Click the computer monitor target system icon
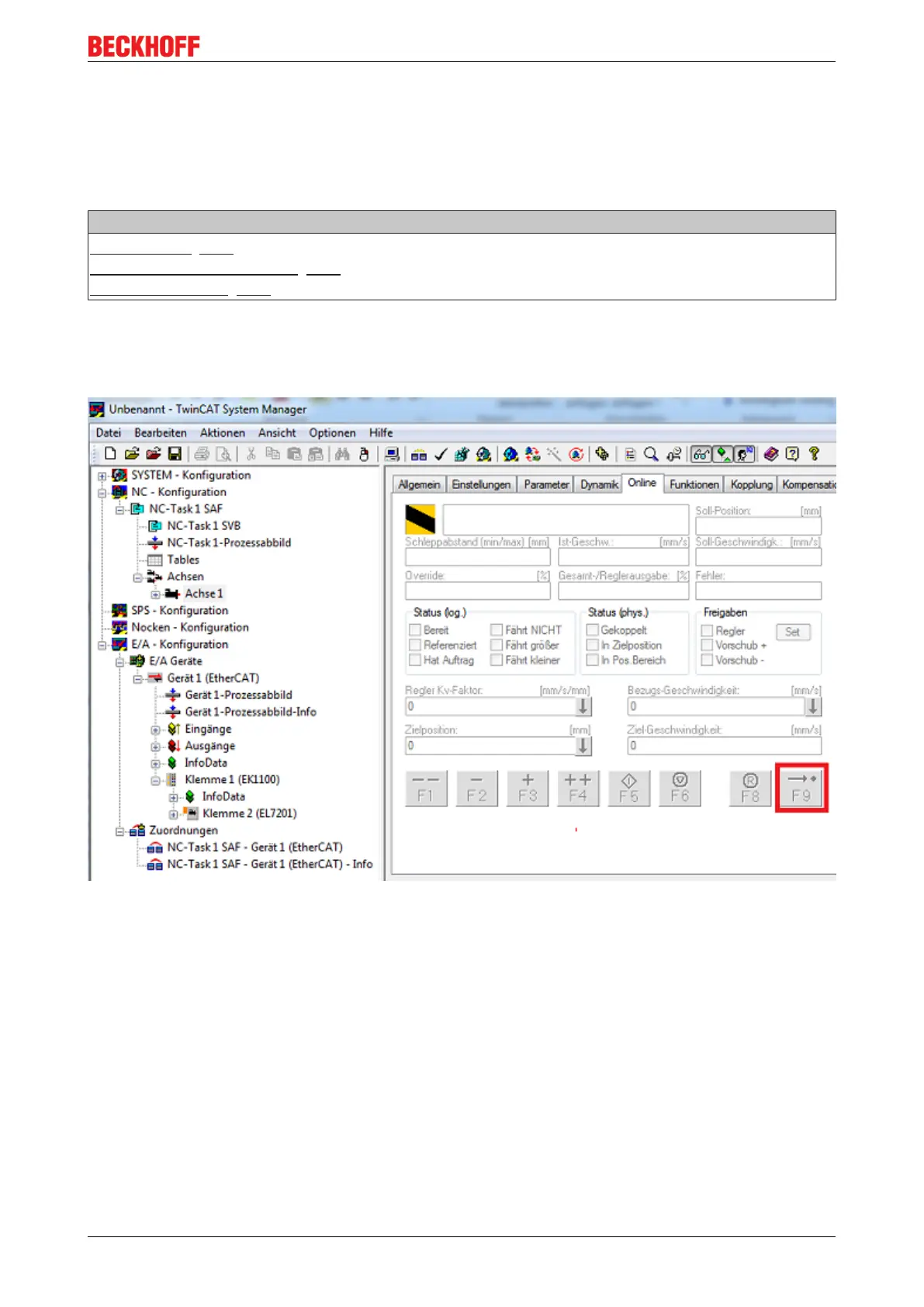The image size is (924, 1307). coord(393,454)
